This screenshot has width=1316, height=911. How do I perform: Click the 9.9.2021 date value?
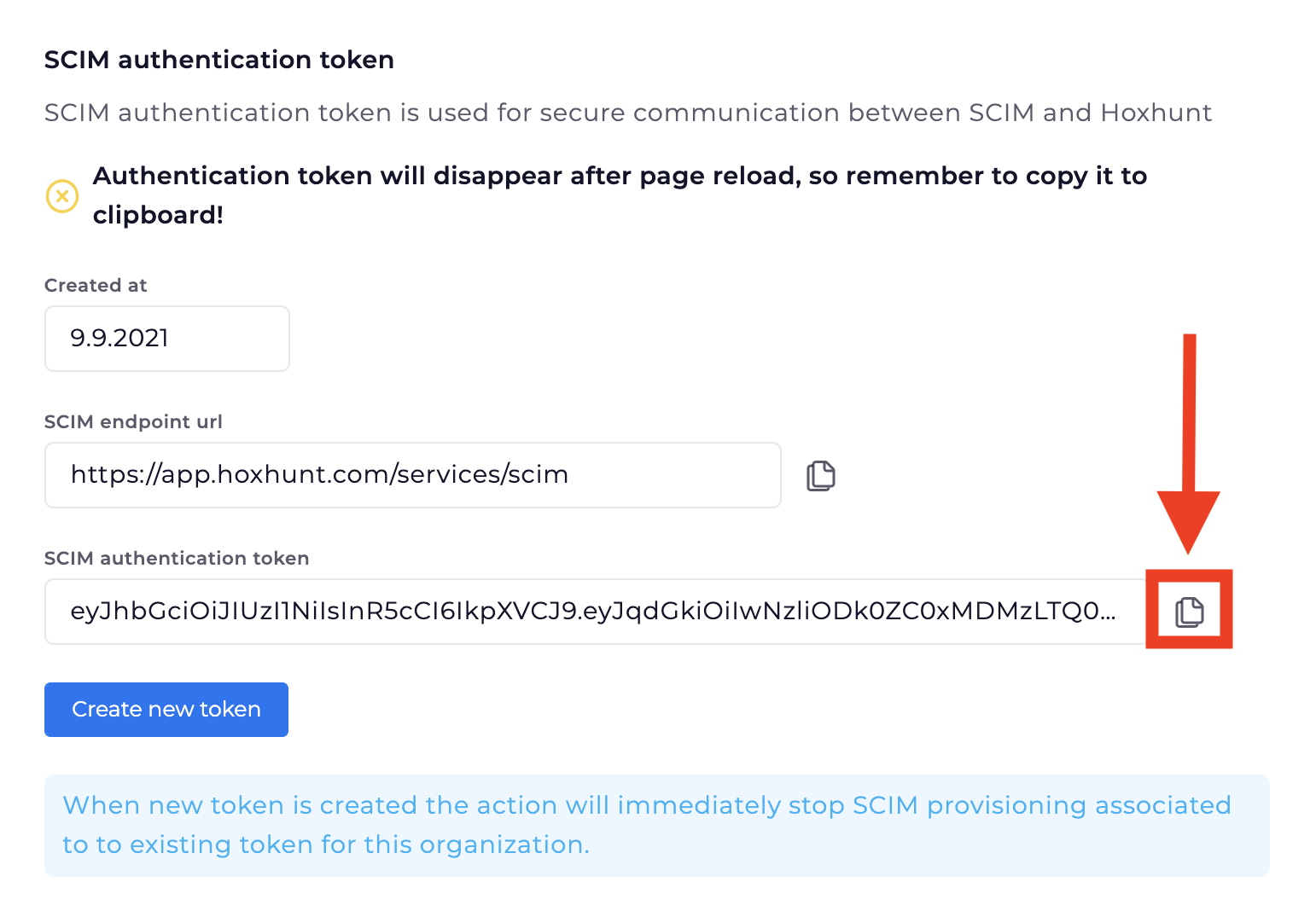pyautogui.click(x=119, y=339)
